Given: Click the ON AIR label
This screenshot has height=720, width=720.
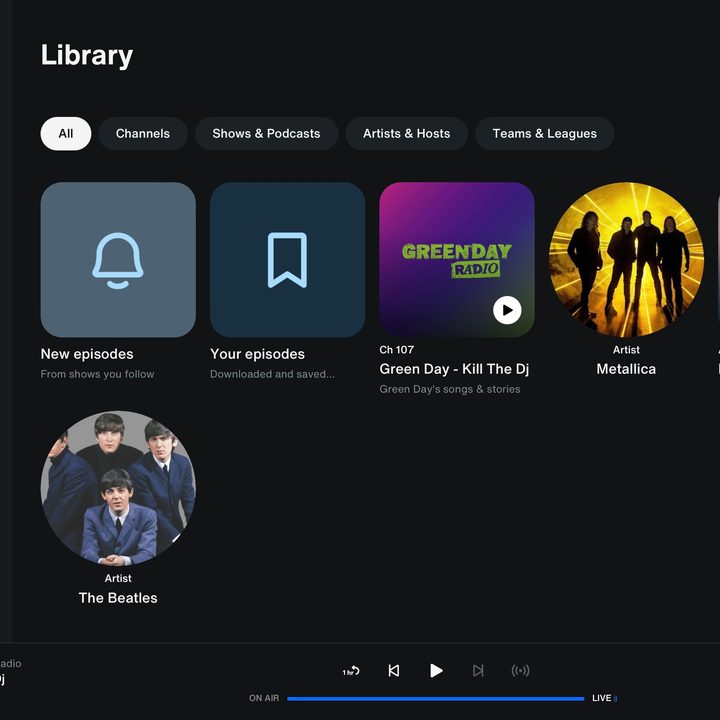Looking at the screenshot, I should point(264,698).
